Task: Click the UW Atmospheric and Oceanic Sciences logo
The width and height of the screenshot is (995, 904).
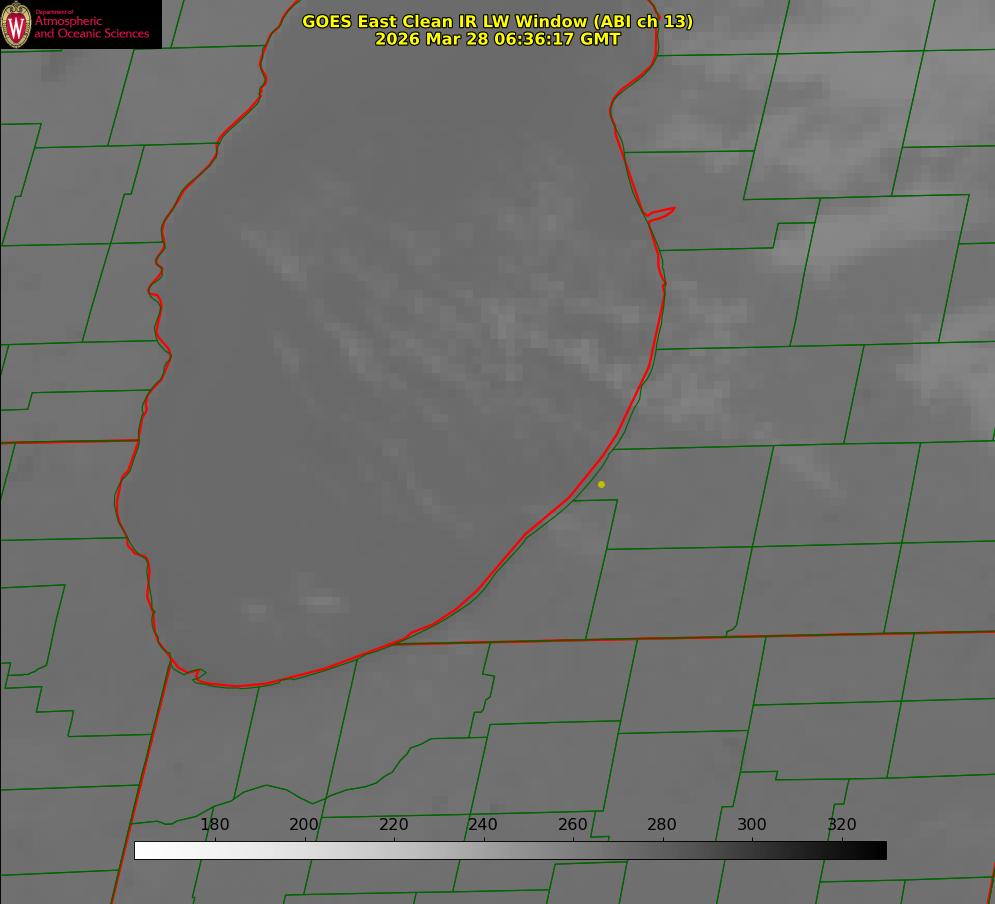Action: (x=81, y=24)
